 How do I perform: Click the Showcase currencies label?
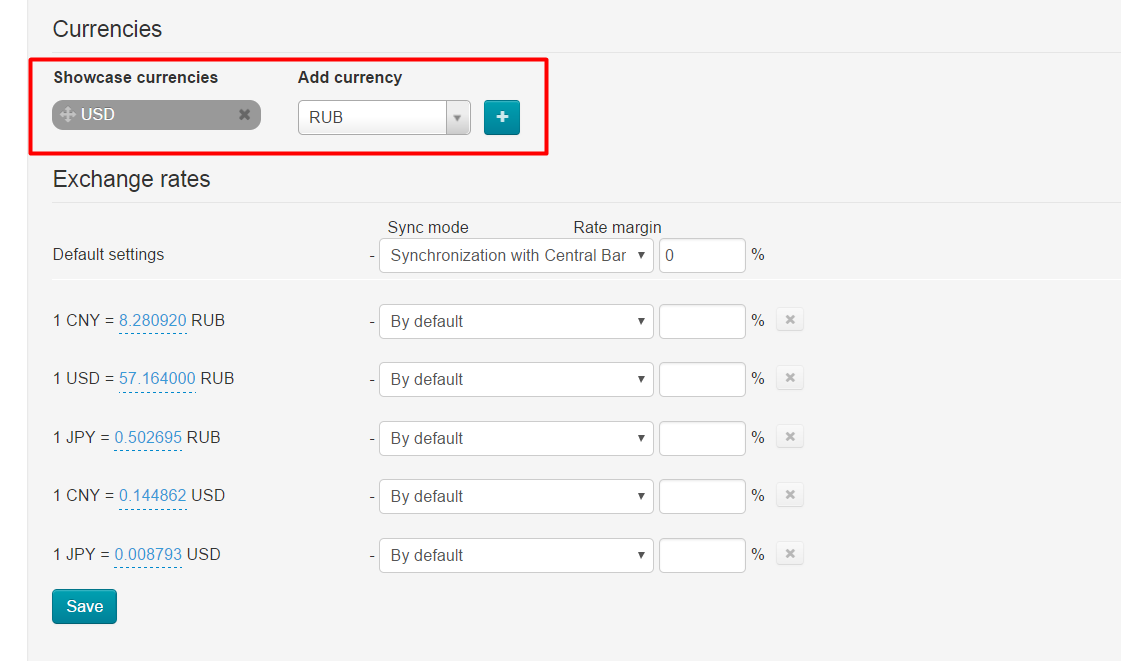pos(136,77)
